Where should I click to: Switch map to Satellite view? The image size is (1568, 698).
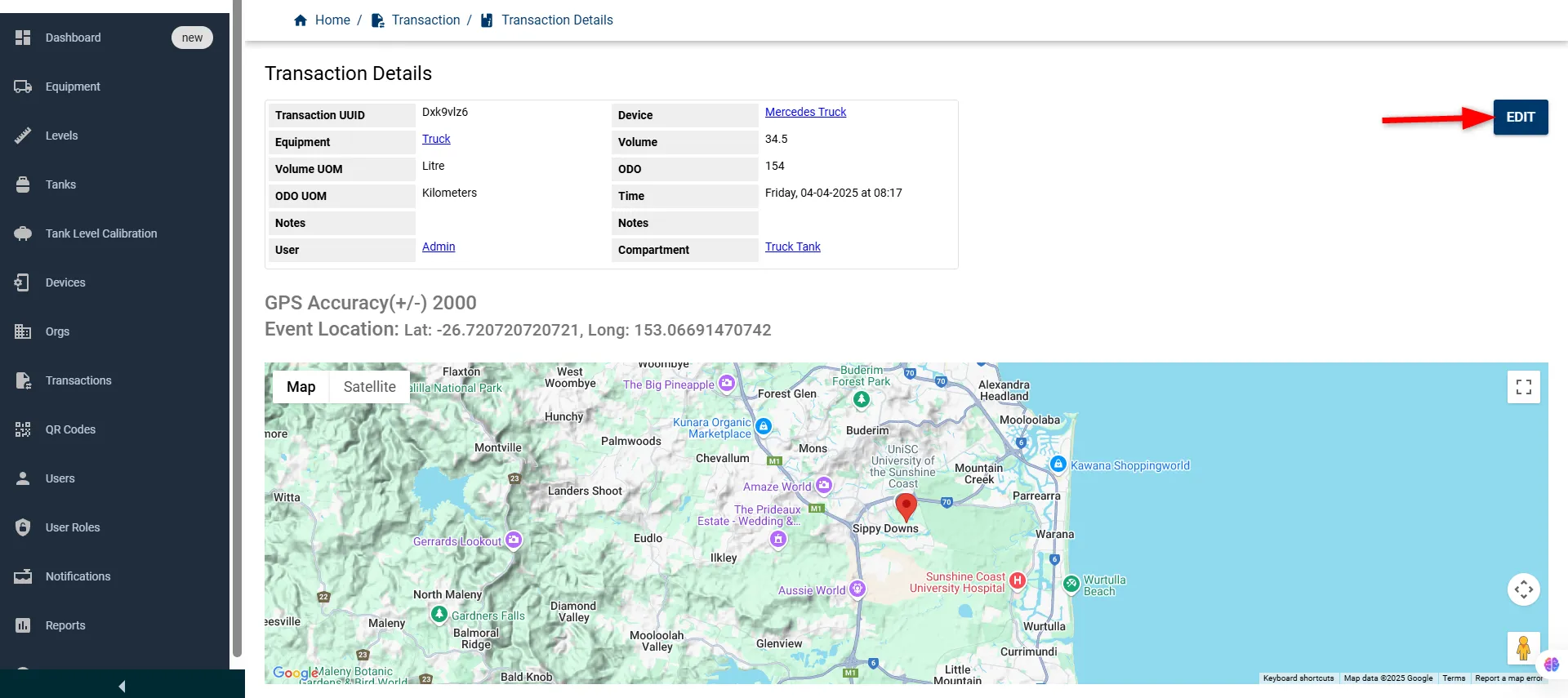pyautogui.click(x=369, y=387)
